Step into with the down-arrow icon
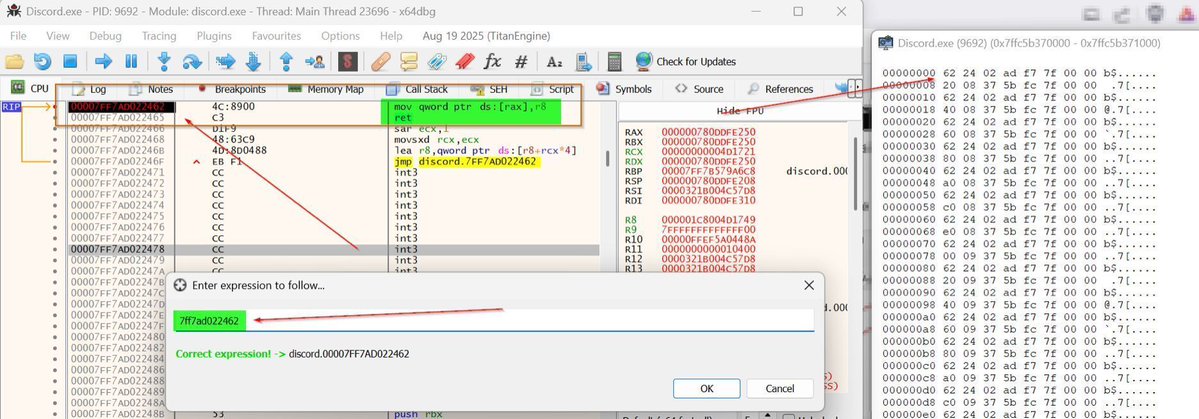 click(163, 61)
